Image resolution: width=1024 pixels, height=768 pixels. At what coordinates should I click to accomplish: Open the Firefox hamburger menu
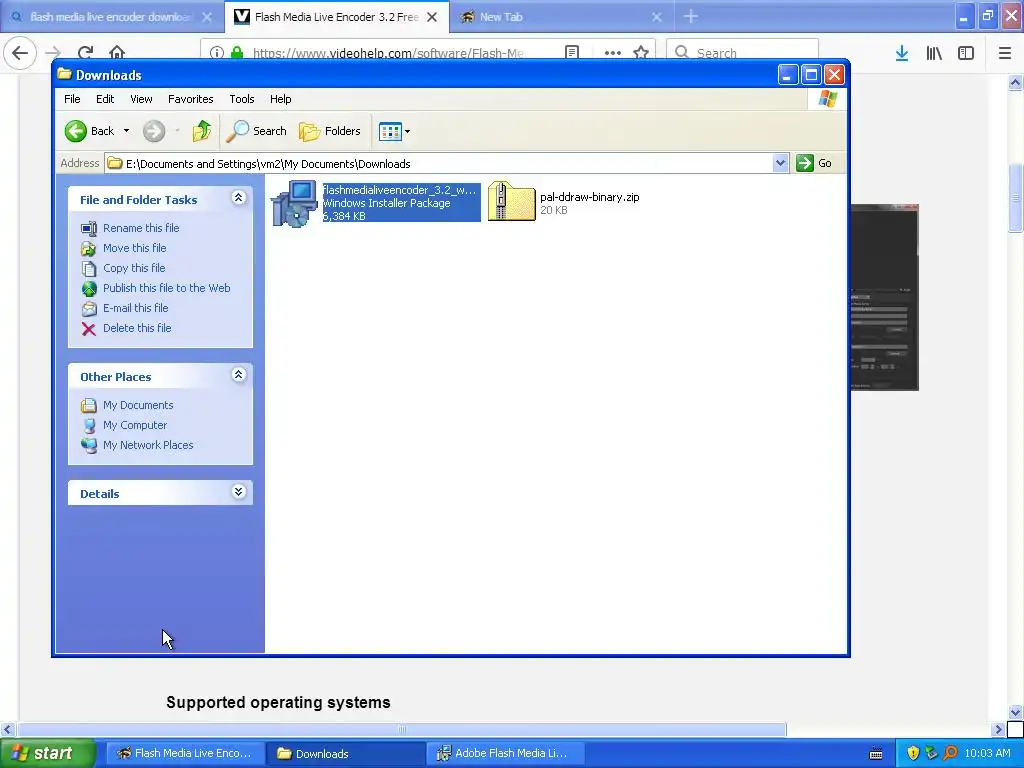(x=1005, y=53)
